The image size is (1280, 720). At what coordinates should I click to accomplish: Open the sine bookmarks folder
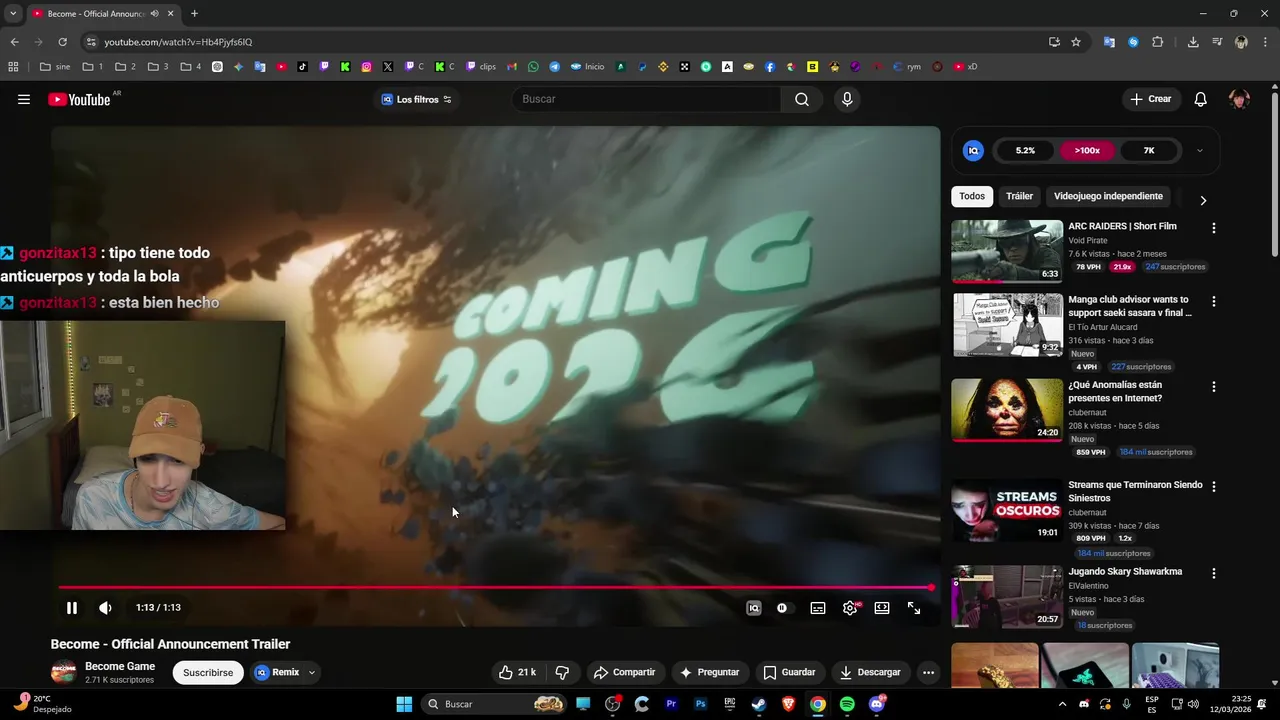55,67
